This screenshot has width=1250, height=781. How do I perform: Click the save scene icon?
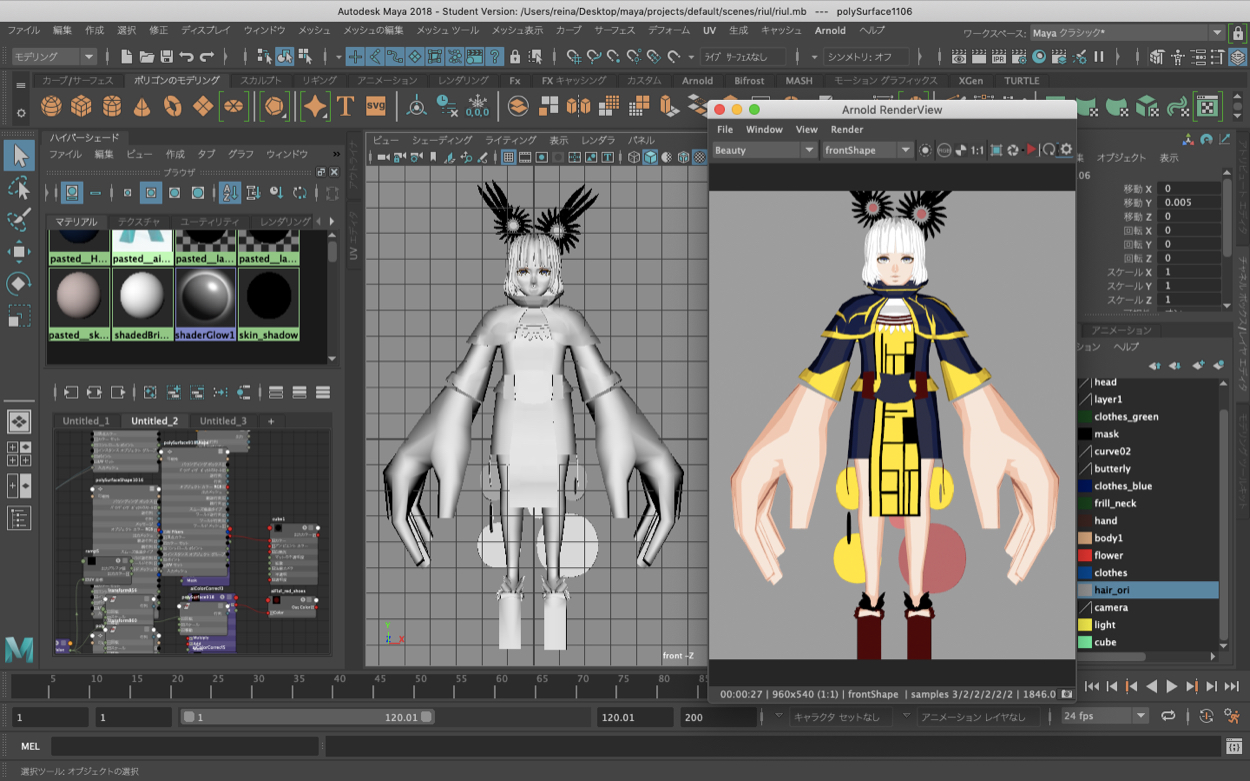pos(167,57)
